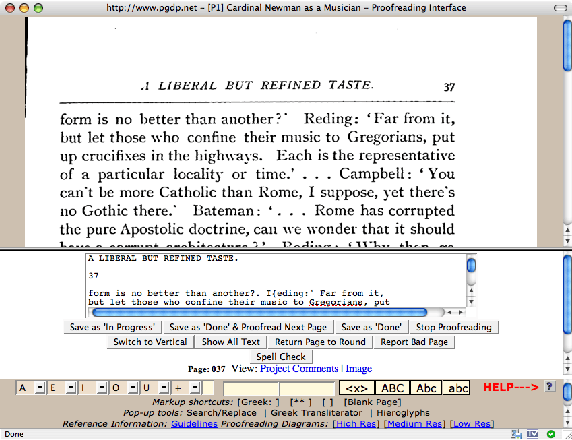Open the Hieroglyphs pop-up tool
This screenshot has height=440, width=572.
click(403, 413)
